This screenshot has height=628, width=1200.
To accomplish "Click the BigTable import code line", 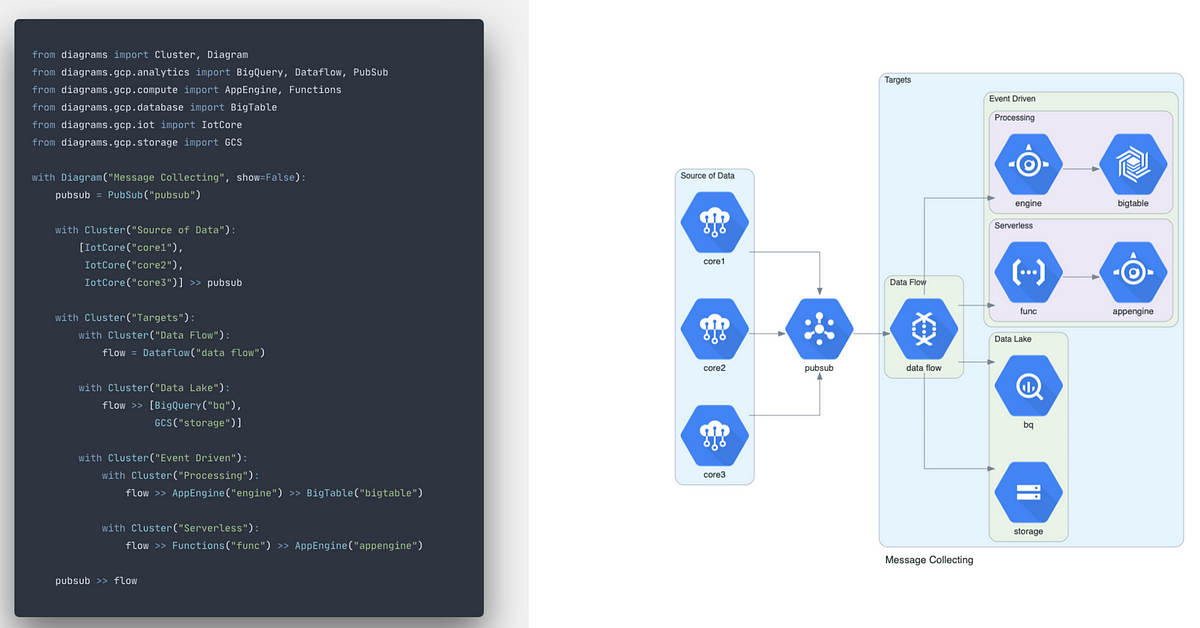I will 155,107.
